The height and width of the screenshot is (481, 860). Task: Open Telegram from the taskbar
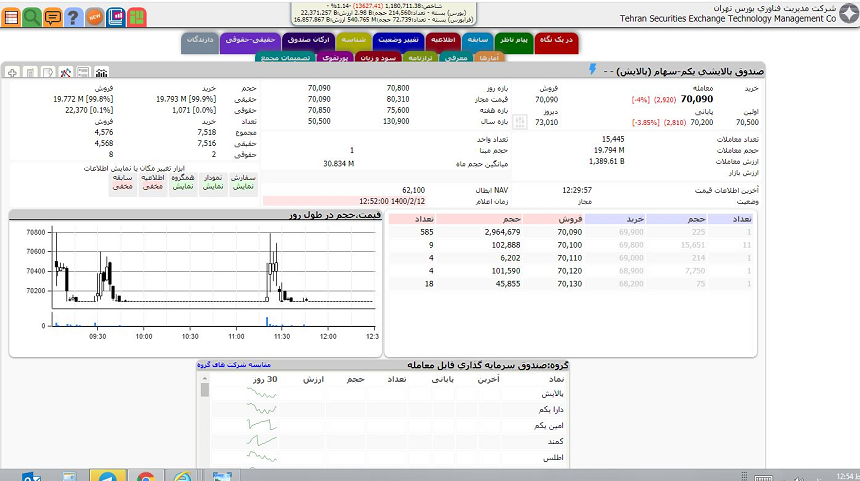click(107, 477)
